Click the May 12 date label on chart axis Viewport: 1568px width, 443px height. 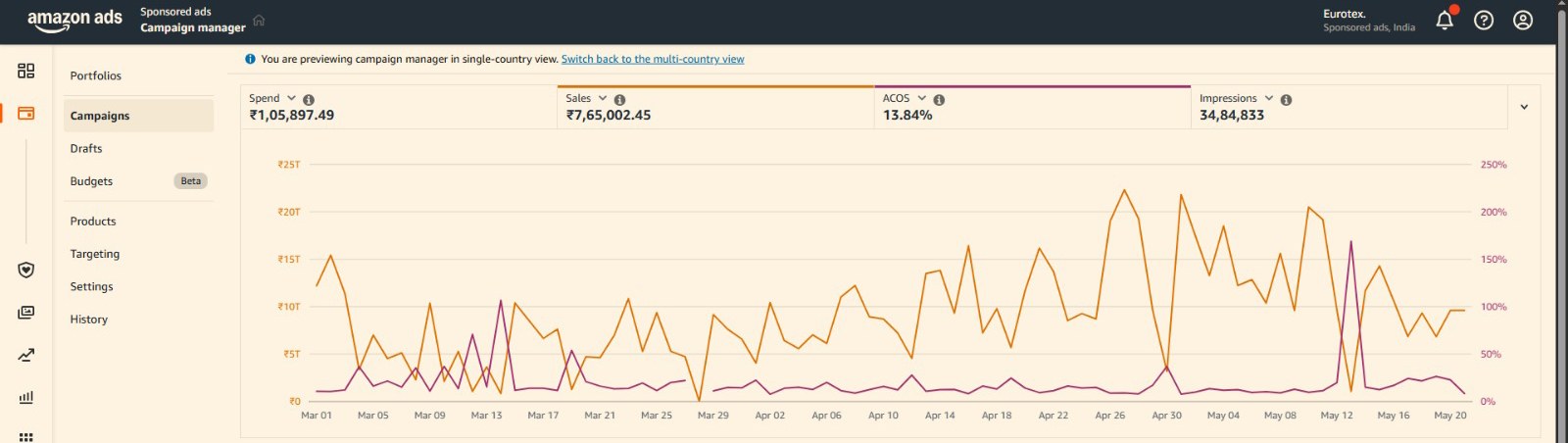pyautogui.click(x=1337, y=416)
